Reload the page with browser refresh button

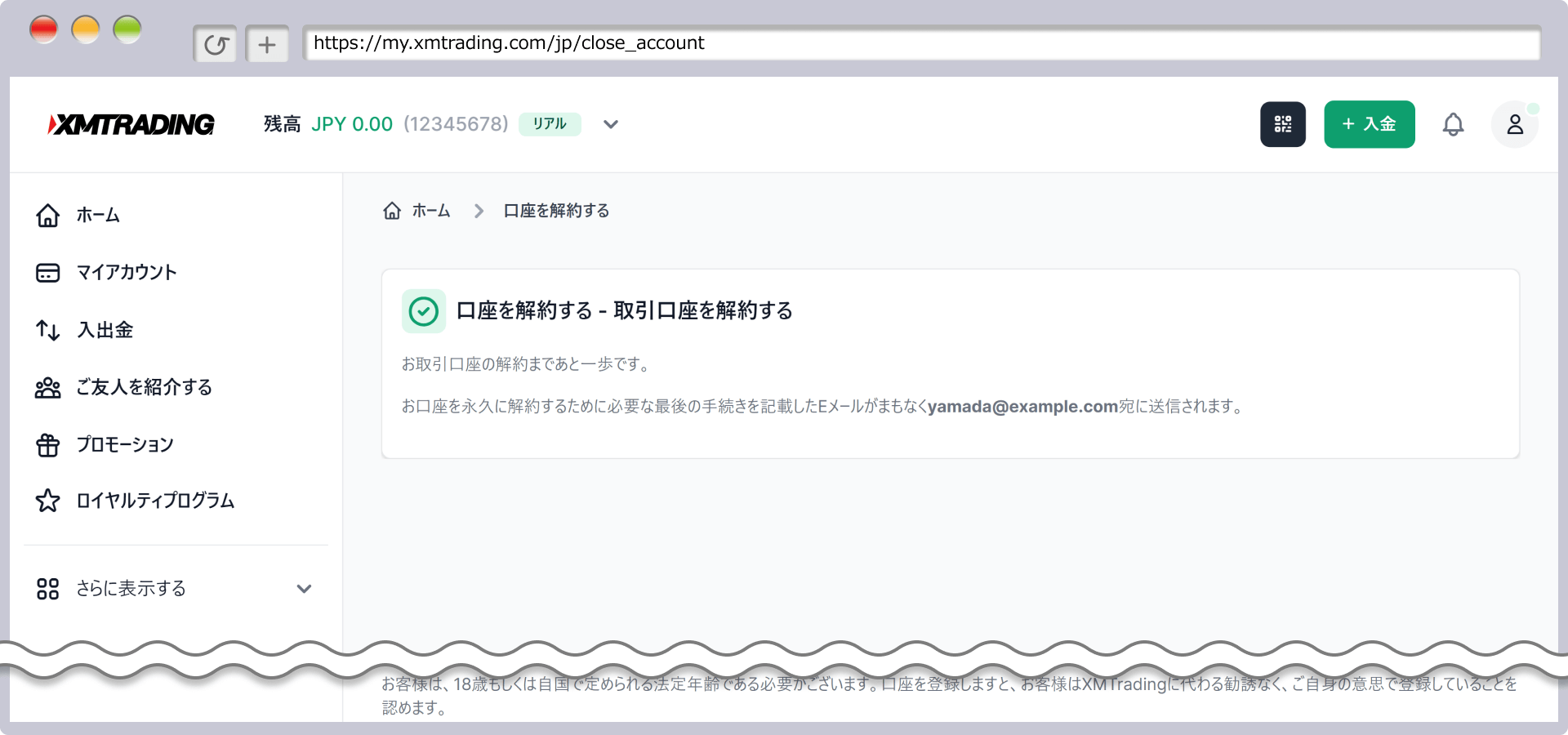point(216,44)
